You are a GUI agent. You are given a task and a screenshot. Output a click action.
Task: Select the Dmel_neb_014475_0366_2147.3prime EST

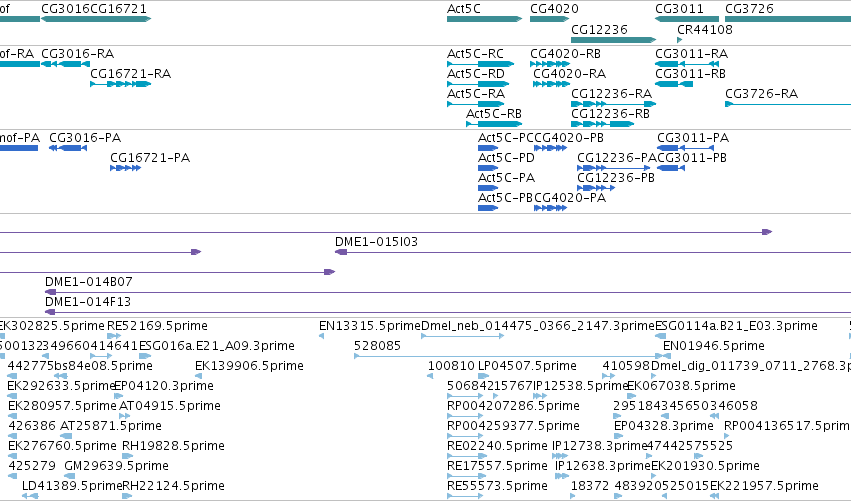point(462,337)
